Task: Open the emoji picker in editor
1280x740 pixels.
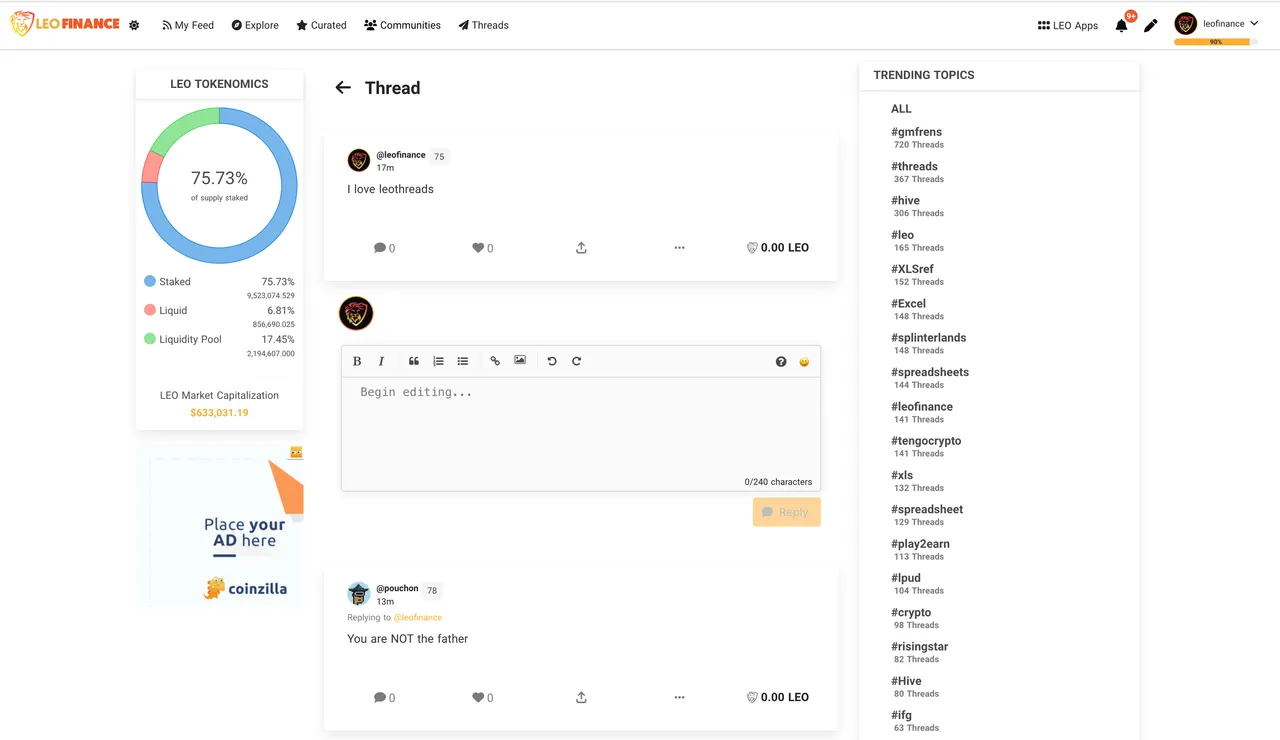Action: click(804, 362)
